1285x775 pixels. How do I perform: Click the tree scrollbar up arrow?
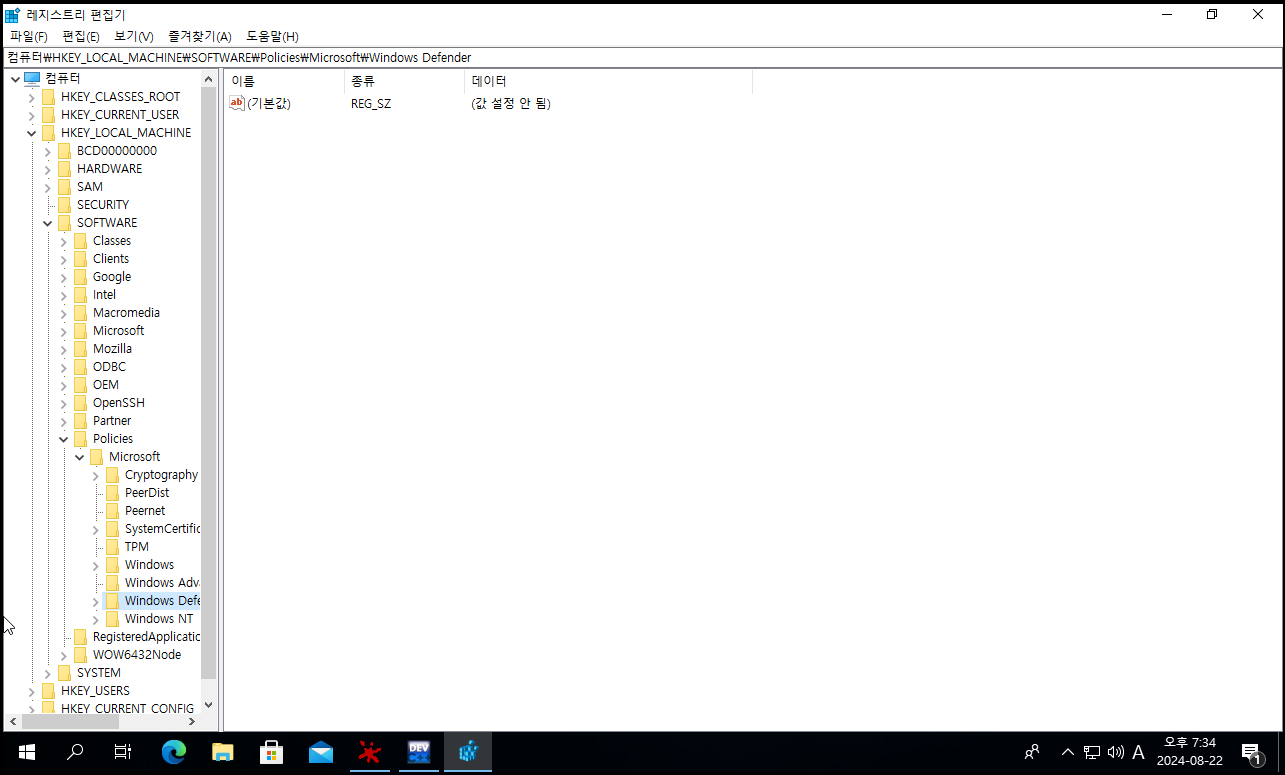click(208, 78)
